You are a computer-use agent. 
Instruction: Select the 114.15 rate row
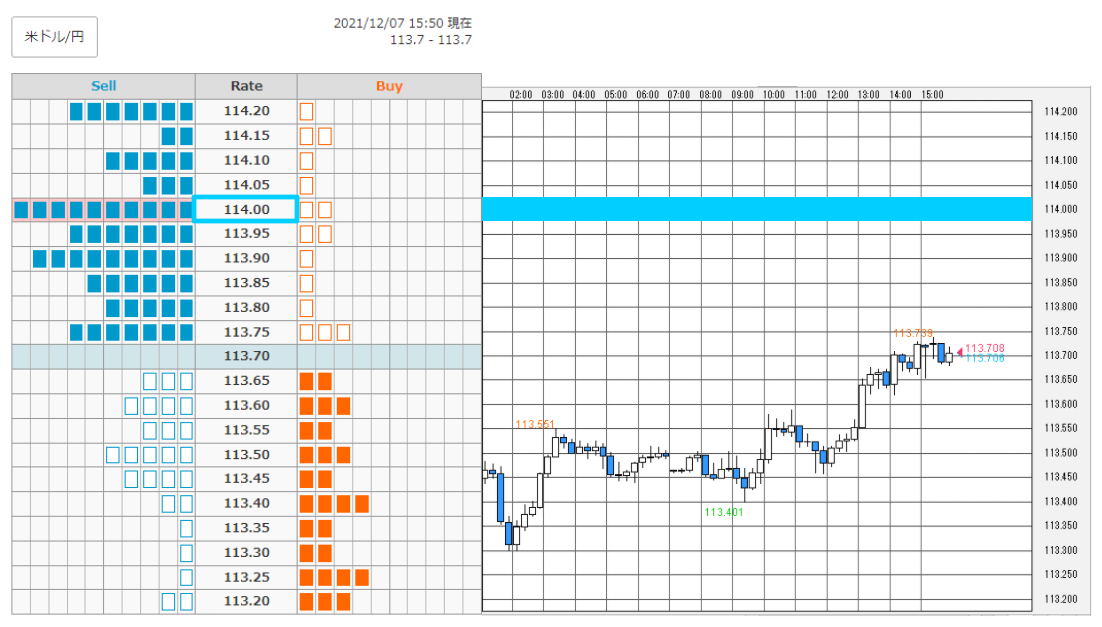(246, 136)
